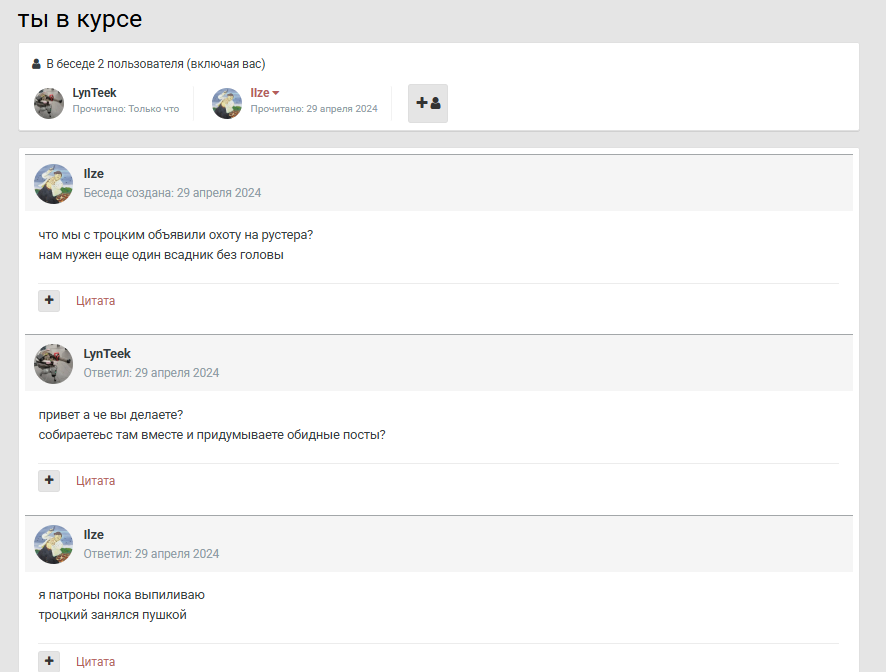Quote the троцкий занялся пушкой message
This screenshot has height=672, width=886.
tap(95, 661)
